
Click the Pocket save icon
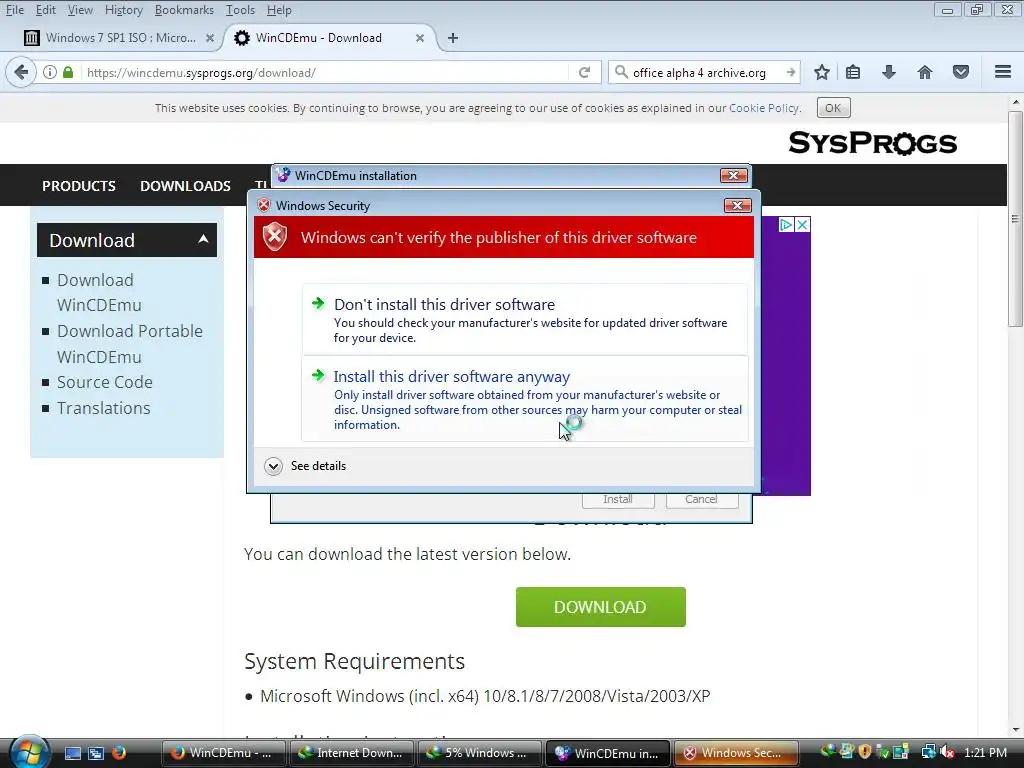coord(961,72)
